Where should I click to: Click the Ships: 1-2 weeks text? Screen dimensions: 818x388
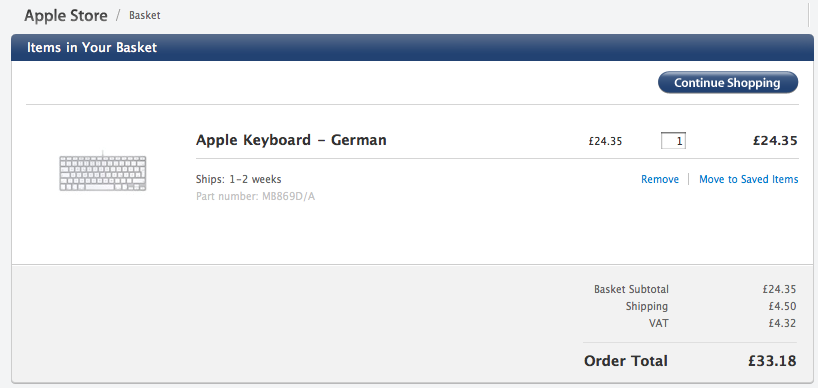[x=238, y=179]
